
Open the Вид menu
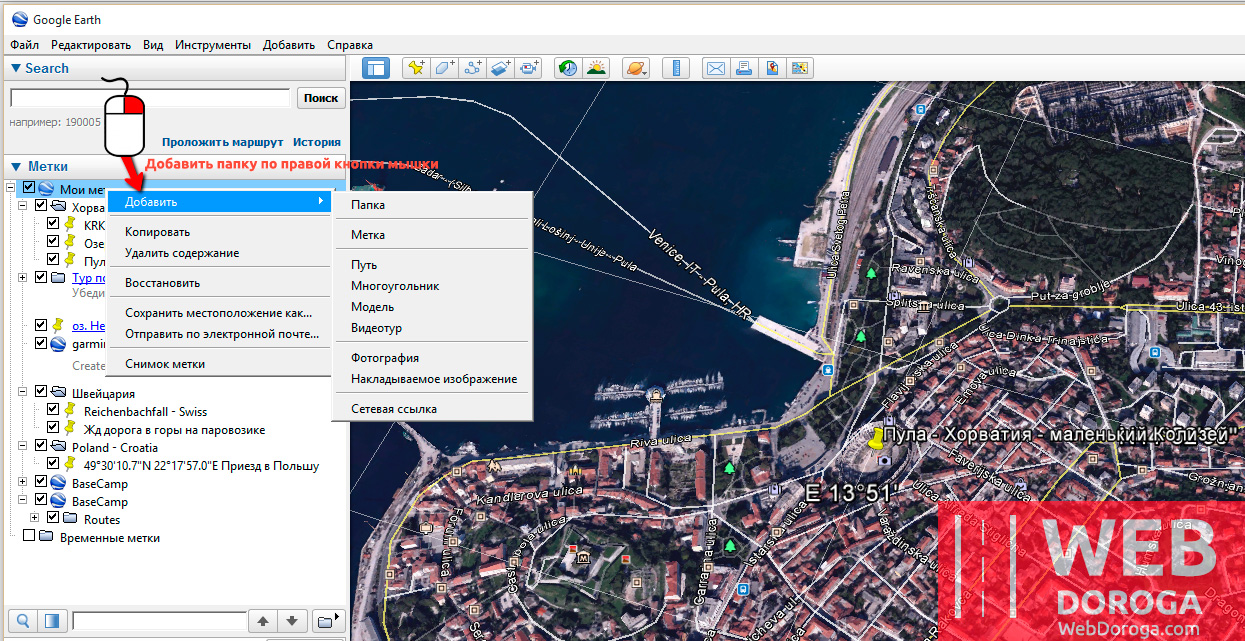coord(153,45)
